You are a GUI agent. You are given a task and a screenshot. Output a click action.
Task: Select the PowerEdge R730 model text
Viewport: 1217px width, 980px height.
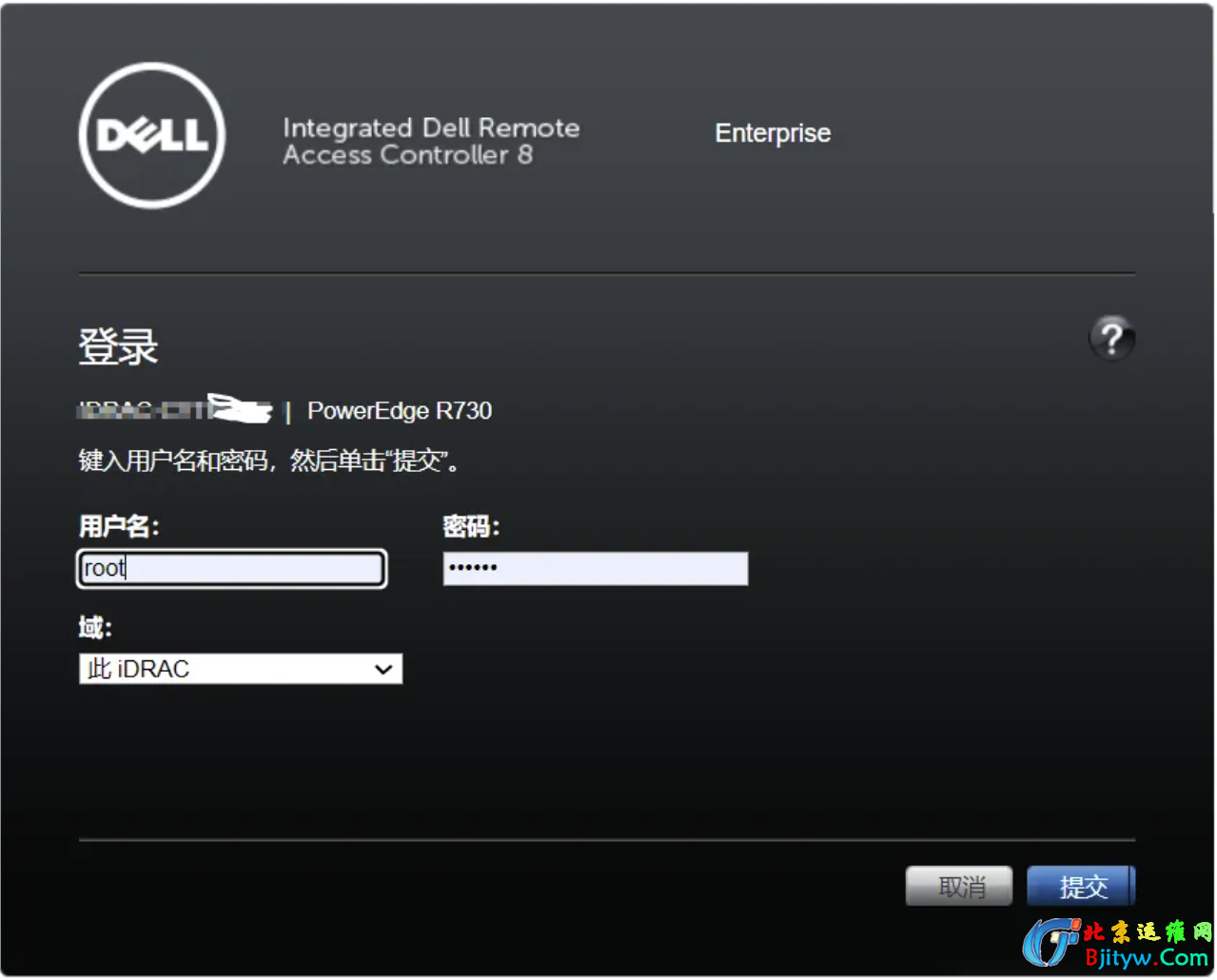tap(400, 411)
